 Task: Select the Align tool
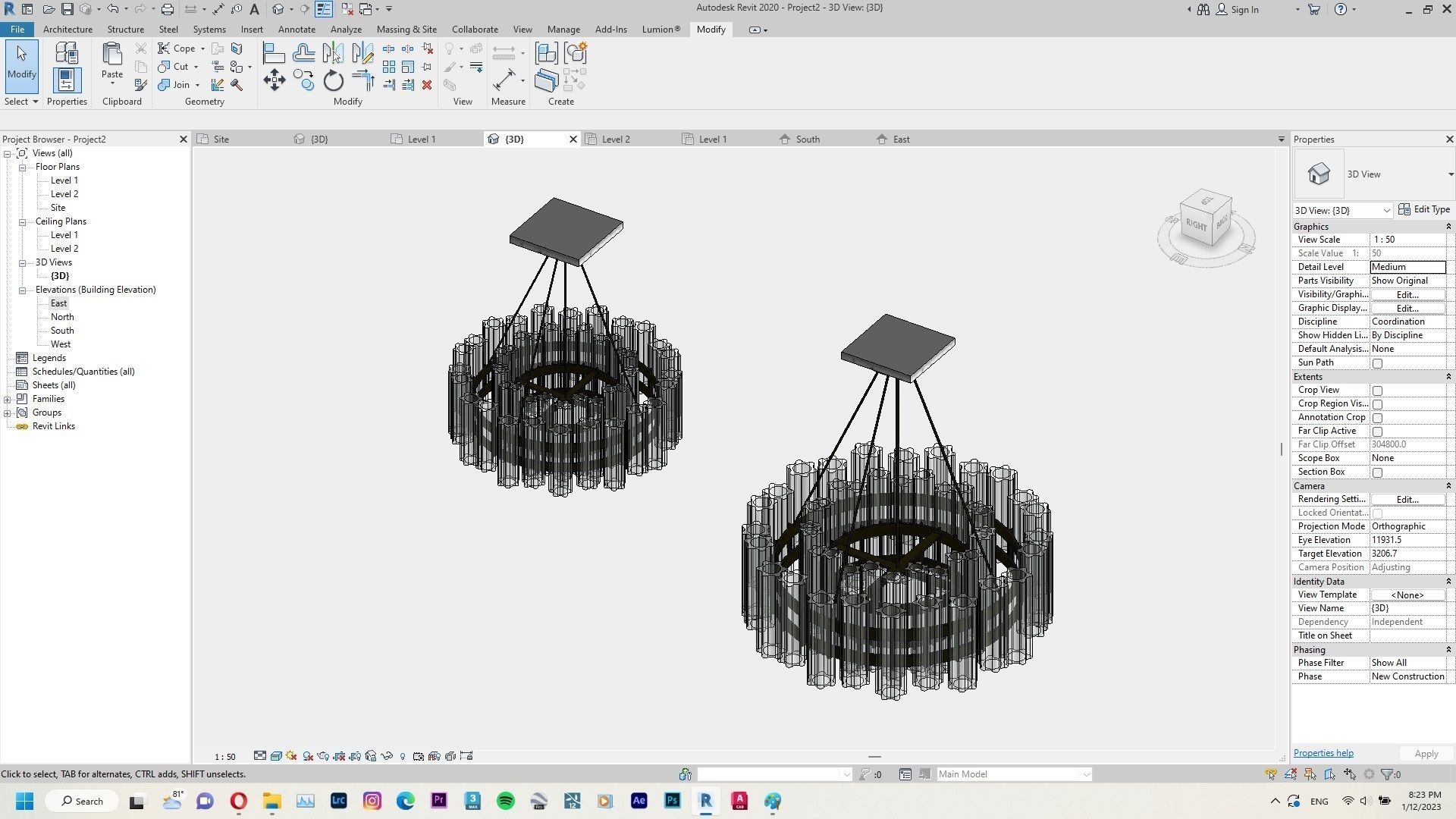[275, 52]
